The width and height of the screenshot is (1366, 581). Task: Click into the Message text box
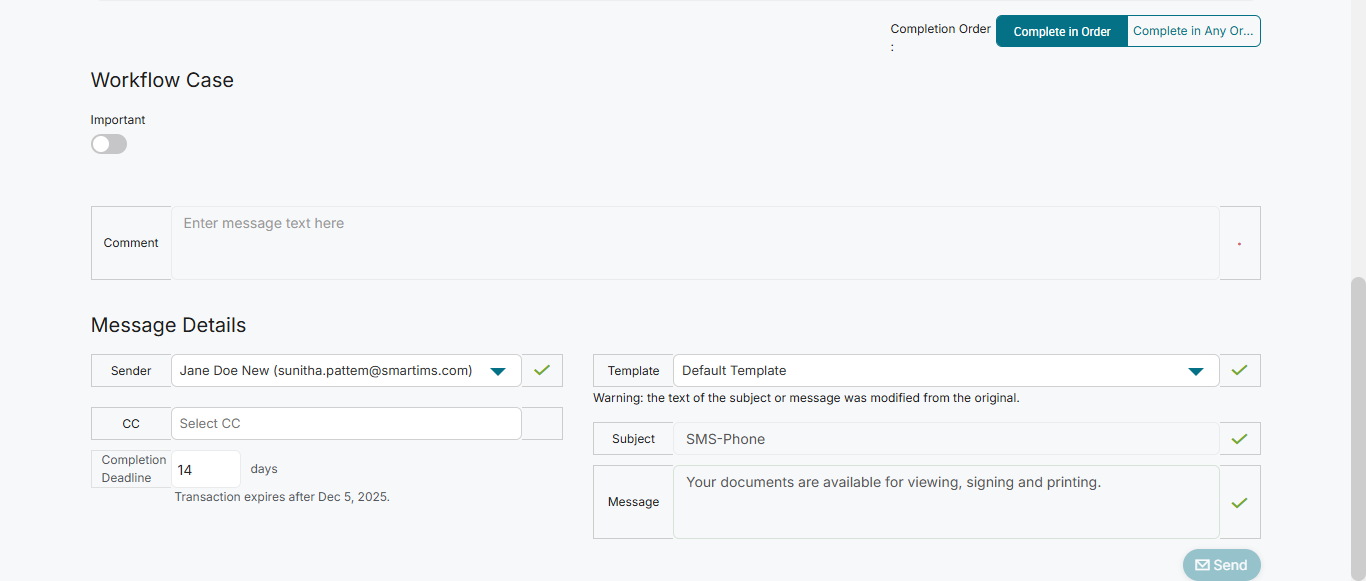click(945, 502)
